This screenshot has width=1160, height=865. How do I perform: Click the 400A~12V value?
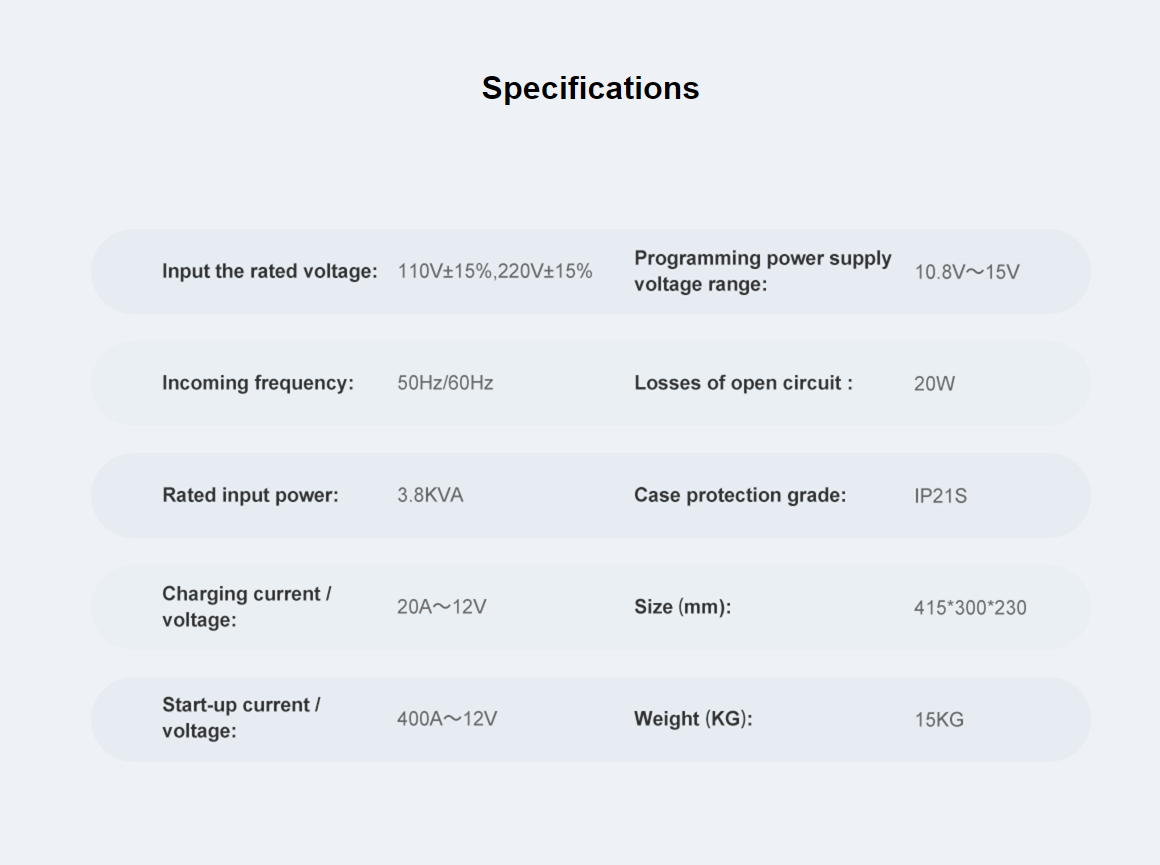tap(447, 718)
